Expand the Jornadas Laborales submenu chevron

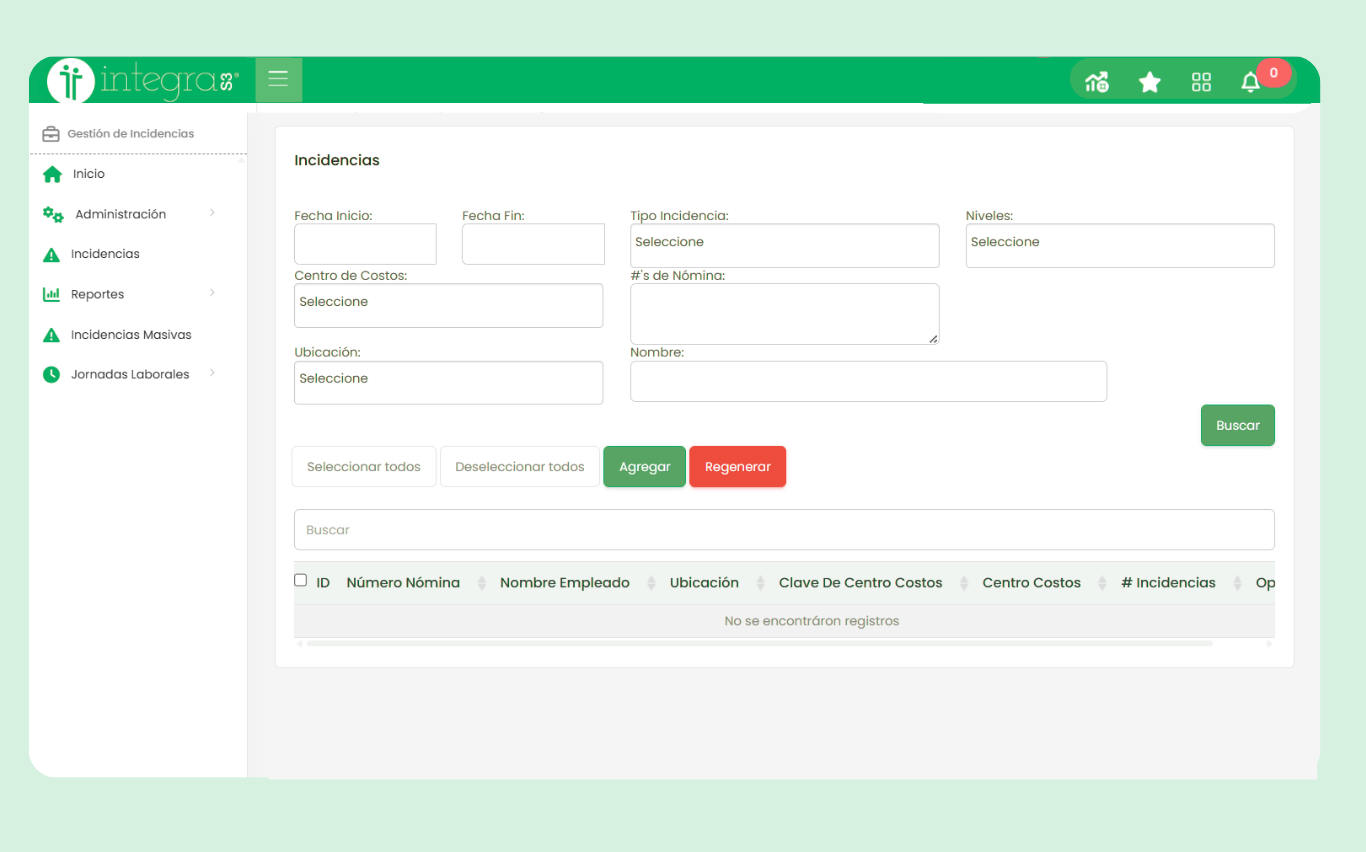(212, 373)
